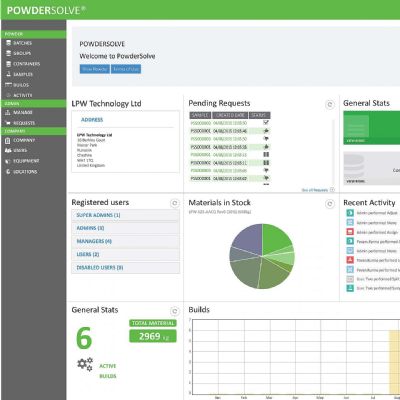Click the checkmark status icon in first pending request

pos(266,123)
